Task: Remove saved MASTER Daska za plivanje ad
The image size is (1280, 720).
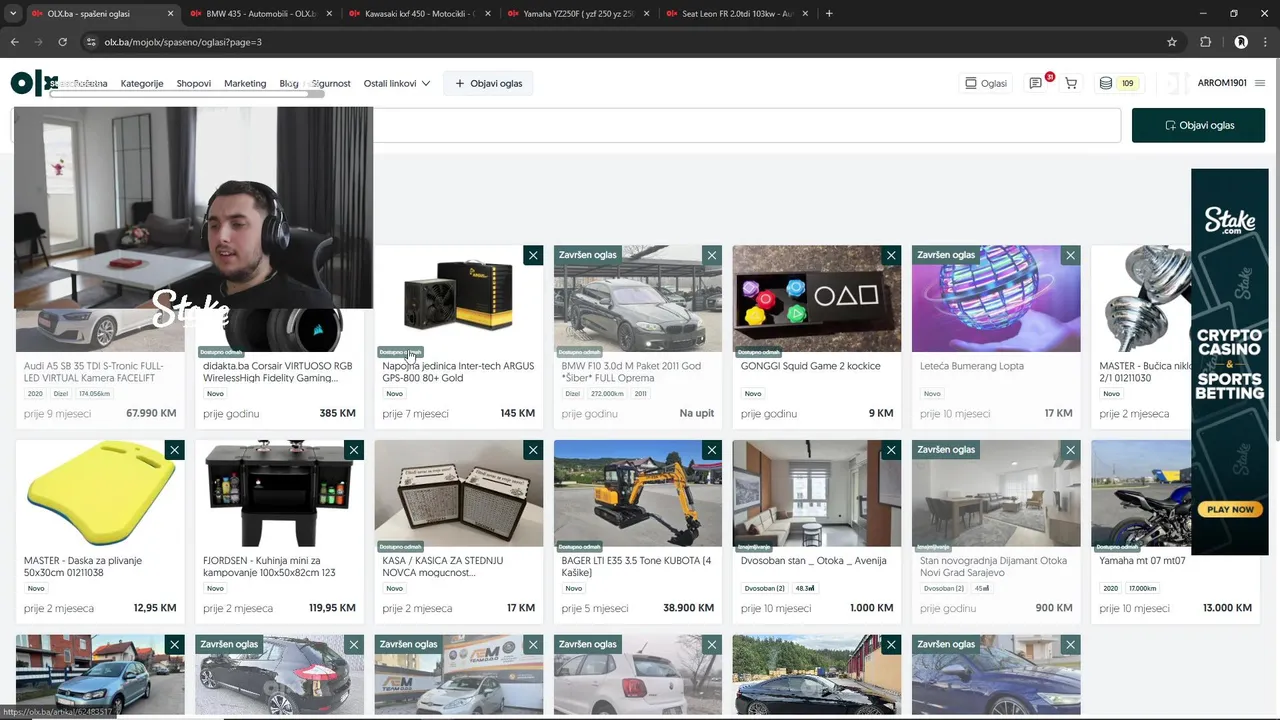Action: pyautogui.click(x=174, y=451)
